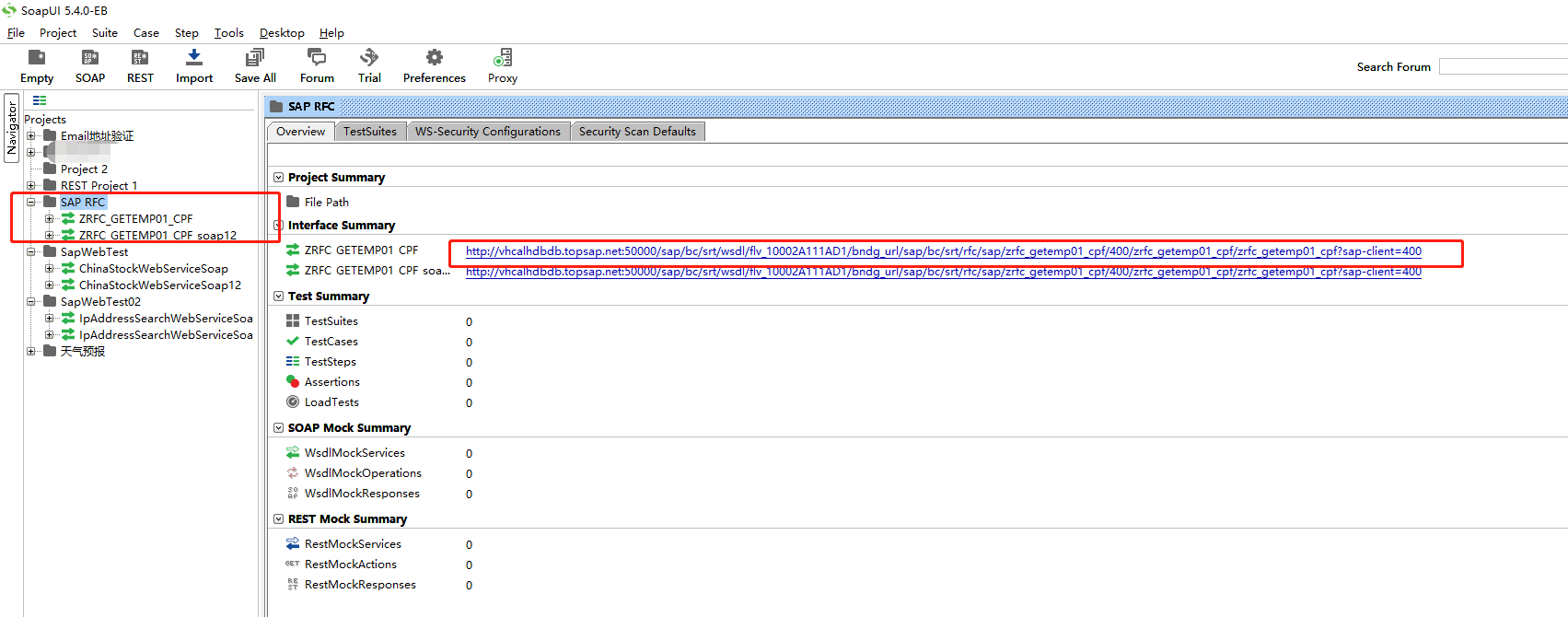
Task: Click the TestCases checkmark icon
Action: pos(293,341)
